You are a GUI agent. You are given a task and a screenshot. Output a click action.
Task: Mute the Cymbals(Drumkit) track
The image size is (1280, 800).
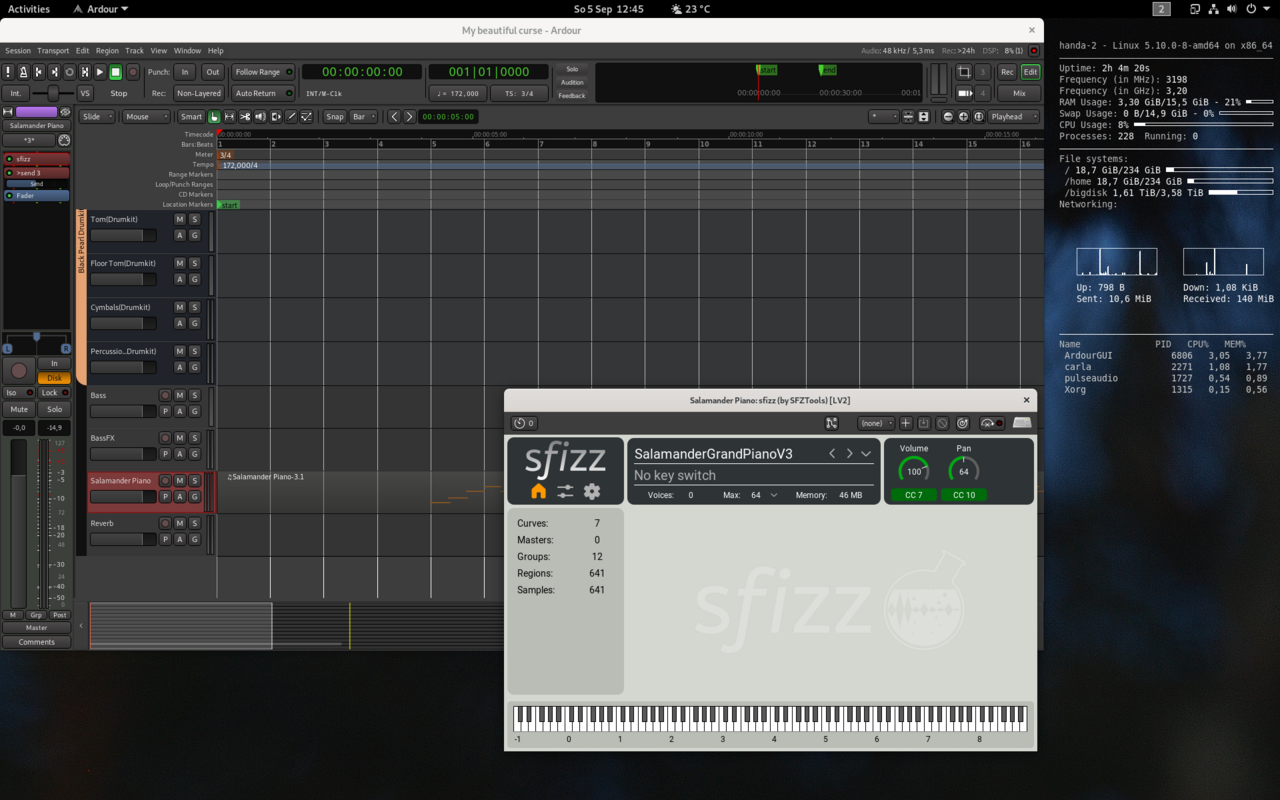pos(180,307)
